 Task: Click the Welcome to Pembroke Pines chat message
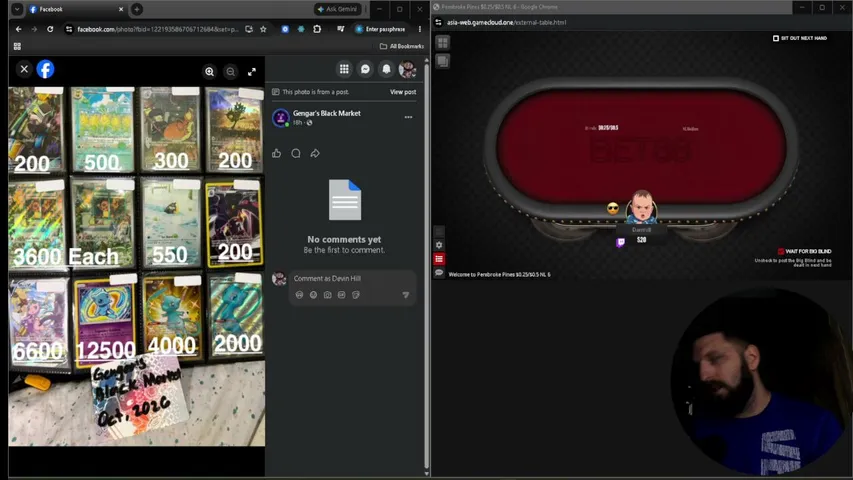click(499, 275)
